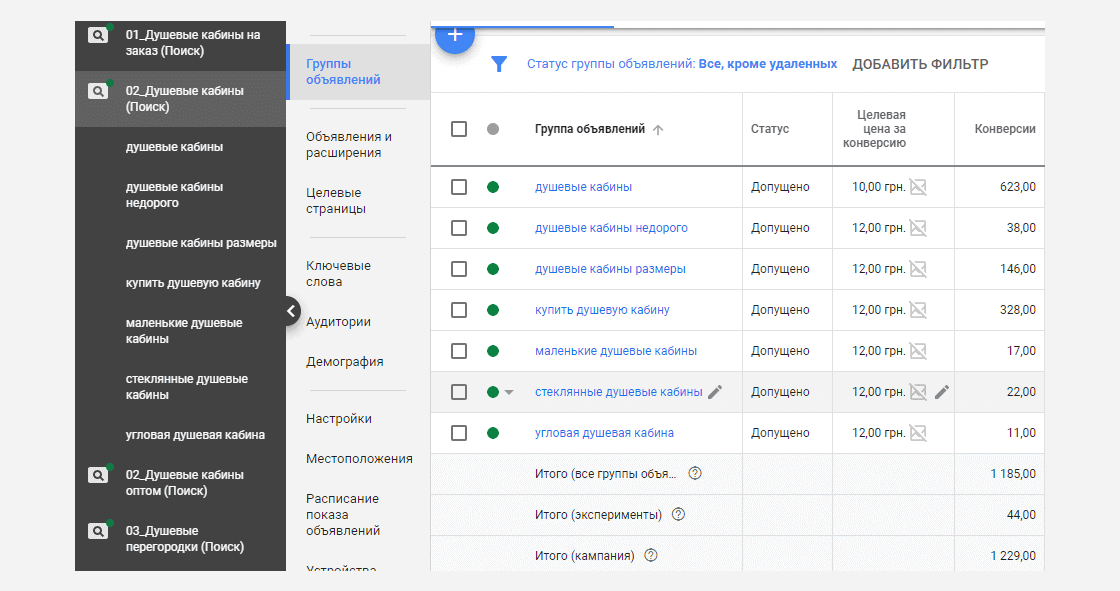Select маленькие душевые кабины in left tree
This screenshot has height=591, width=1120.
[x=184, y=331]
